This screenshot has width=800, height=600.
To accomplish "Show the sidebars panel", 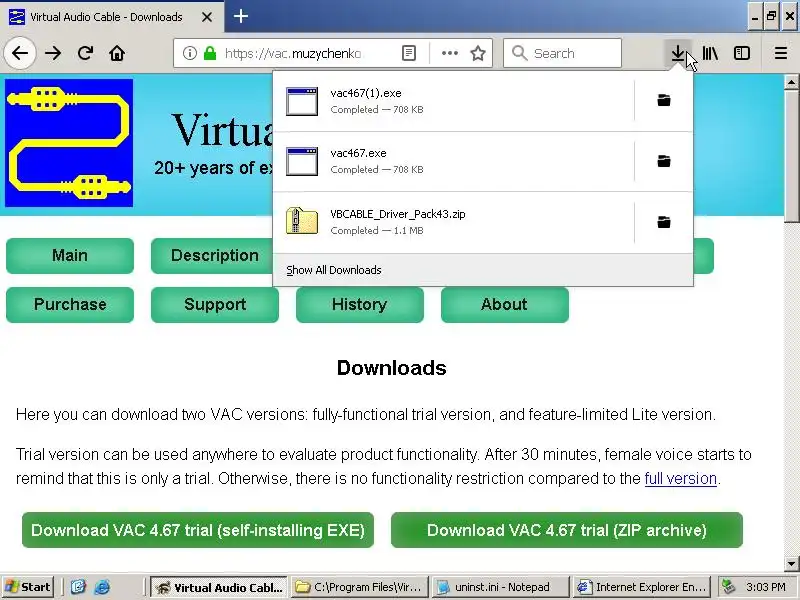I will coord(741,53).
